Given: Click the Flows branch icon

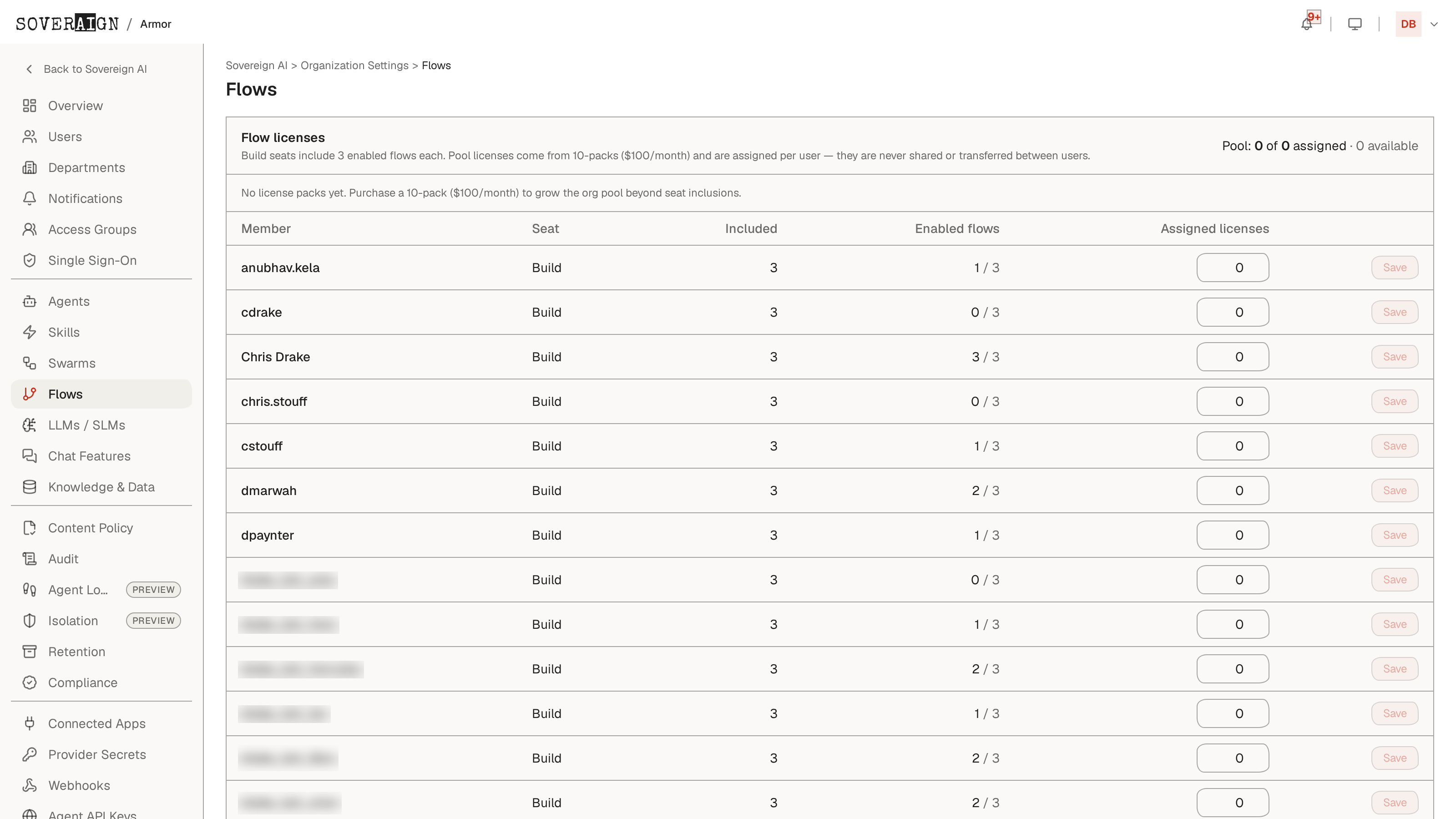Looking at the screenshot, I should 30,394.
